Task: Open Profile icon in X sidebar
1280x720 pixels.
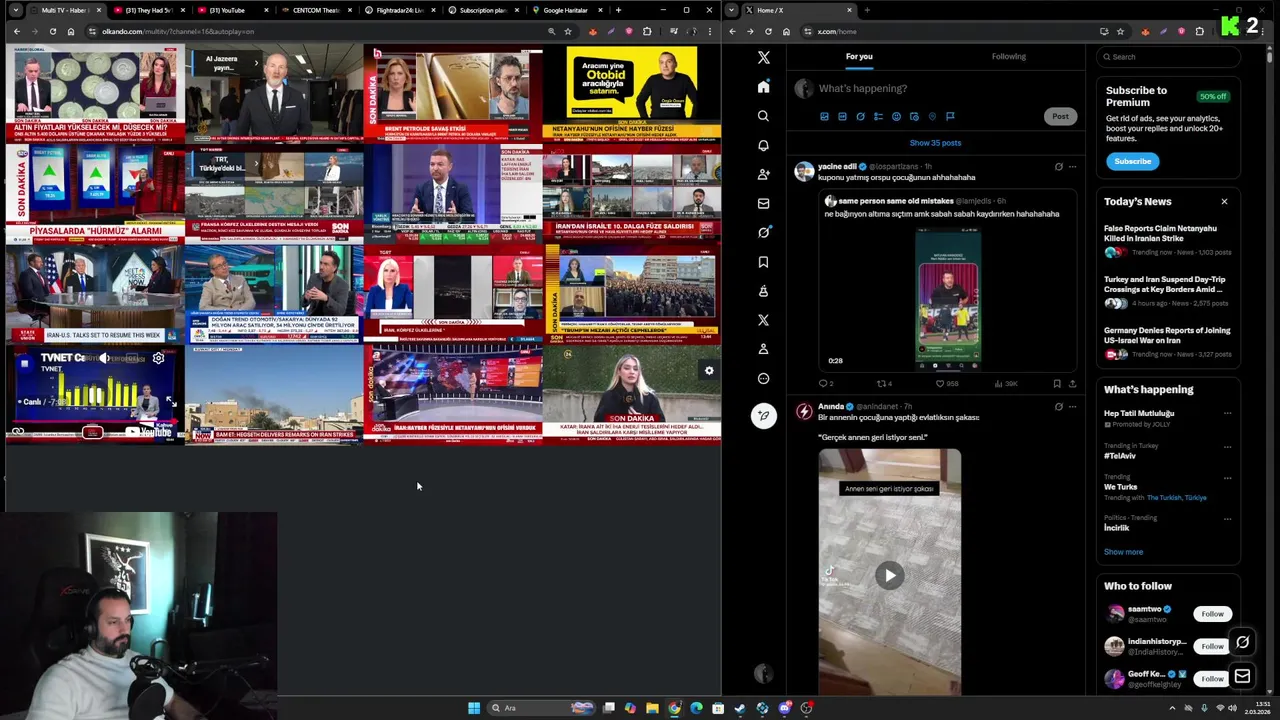Action: point(763,349)
